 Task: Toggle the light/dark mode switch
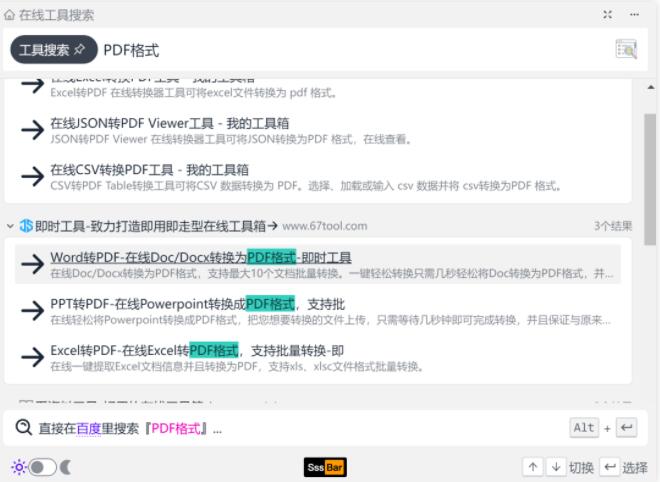(x=41, y=467)
